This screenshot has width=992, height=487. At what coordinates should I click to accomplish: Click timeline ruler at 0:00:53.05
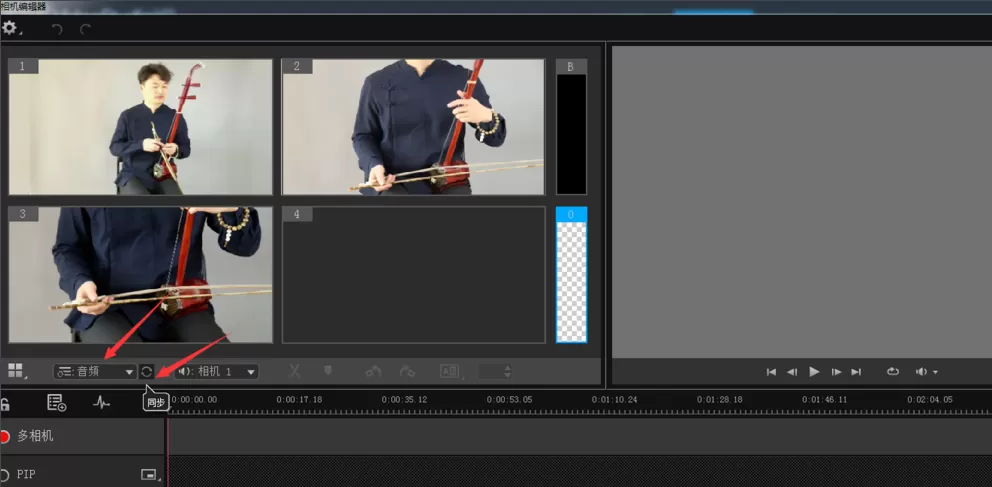509,400
